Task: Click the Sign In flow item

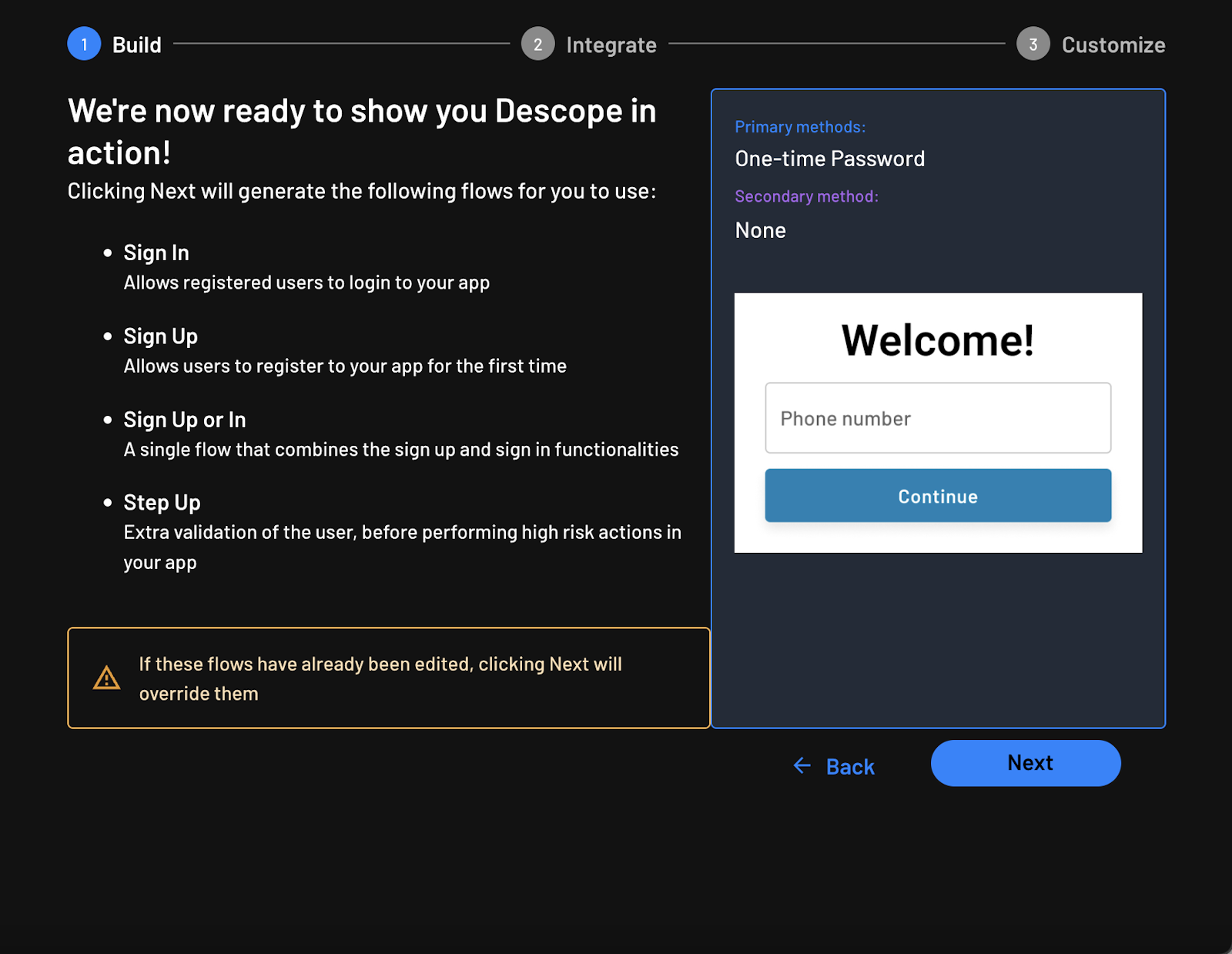Action: pos(156,252)
